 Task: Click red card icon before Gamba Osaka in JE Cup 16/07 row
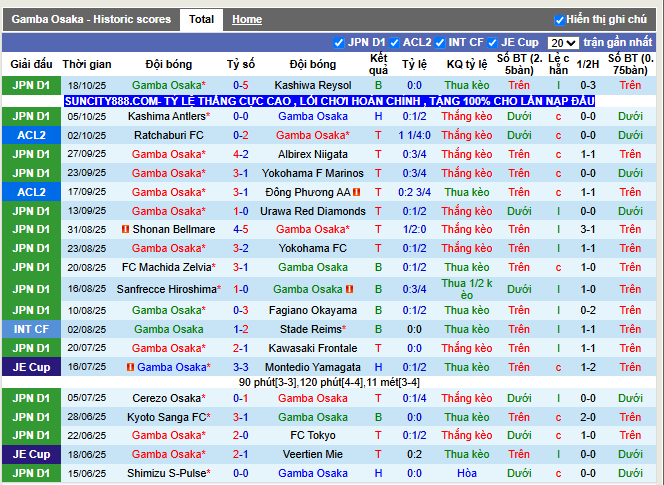click(131, 367)
